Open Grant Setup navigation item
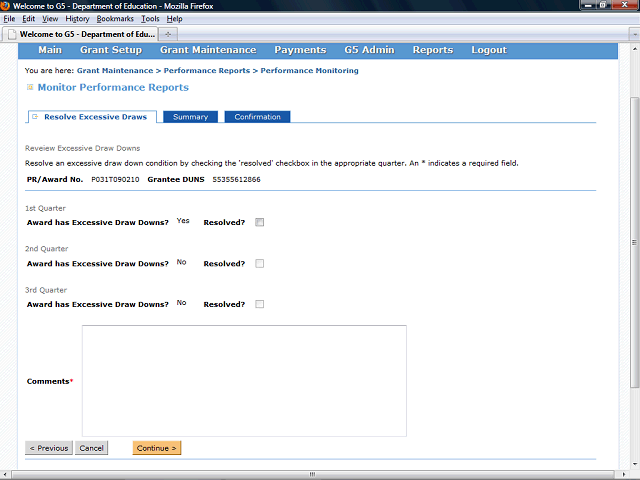640x480 pixels. pos(111,50)
